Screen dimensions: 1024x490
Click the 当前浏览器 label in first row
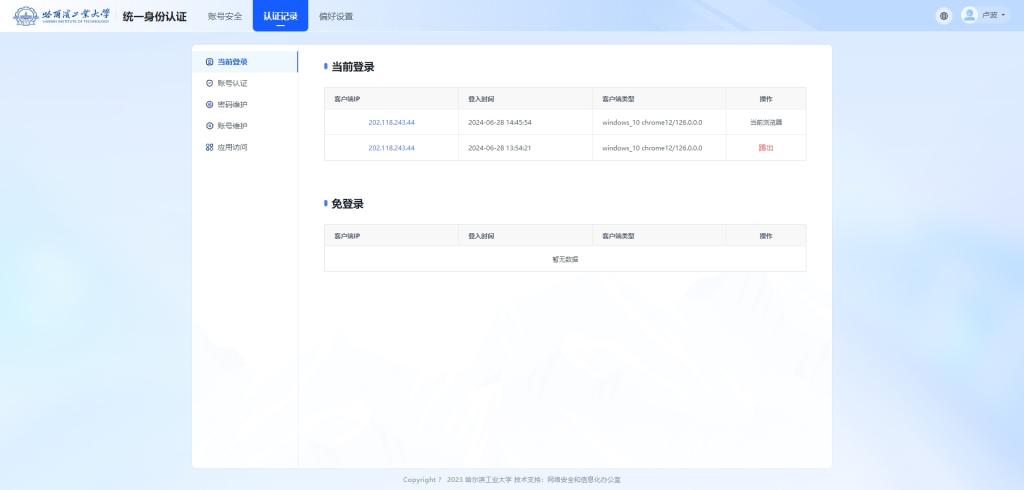766,122
